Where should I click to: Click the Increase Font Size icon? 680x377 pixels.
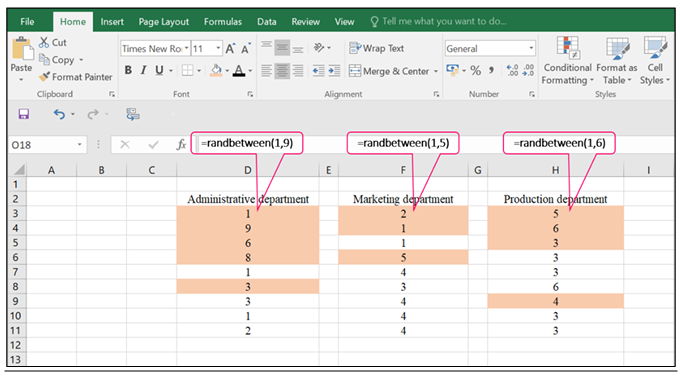pos(230,48)
